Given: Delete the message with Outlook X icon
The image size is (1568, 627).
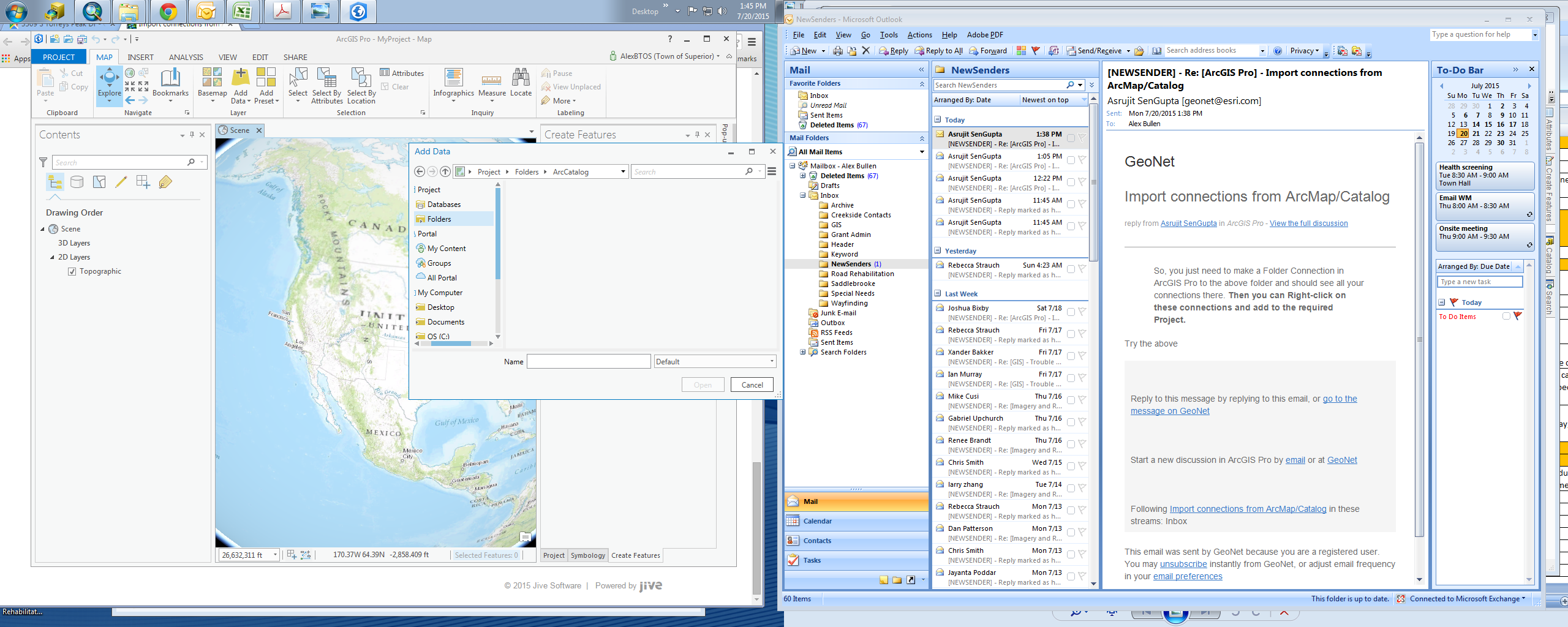Looking at the screenshot, I should click(866, 51).
